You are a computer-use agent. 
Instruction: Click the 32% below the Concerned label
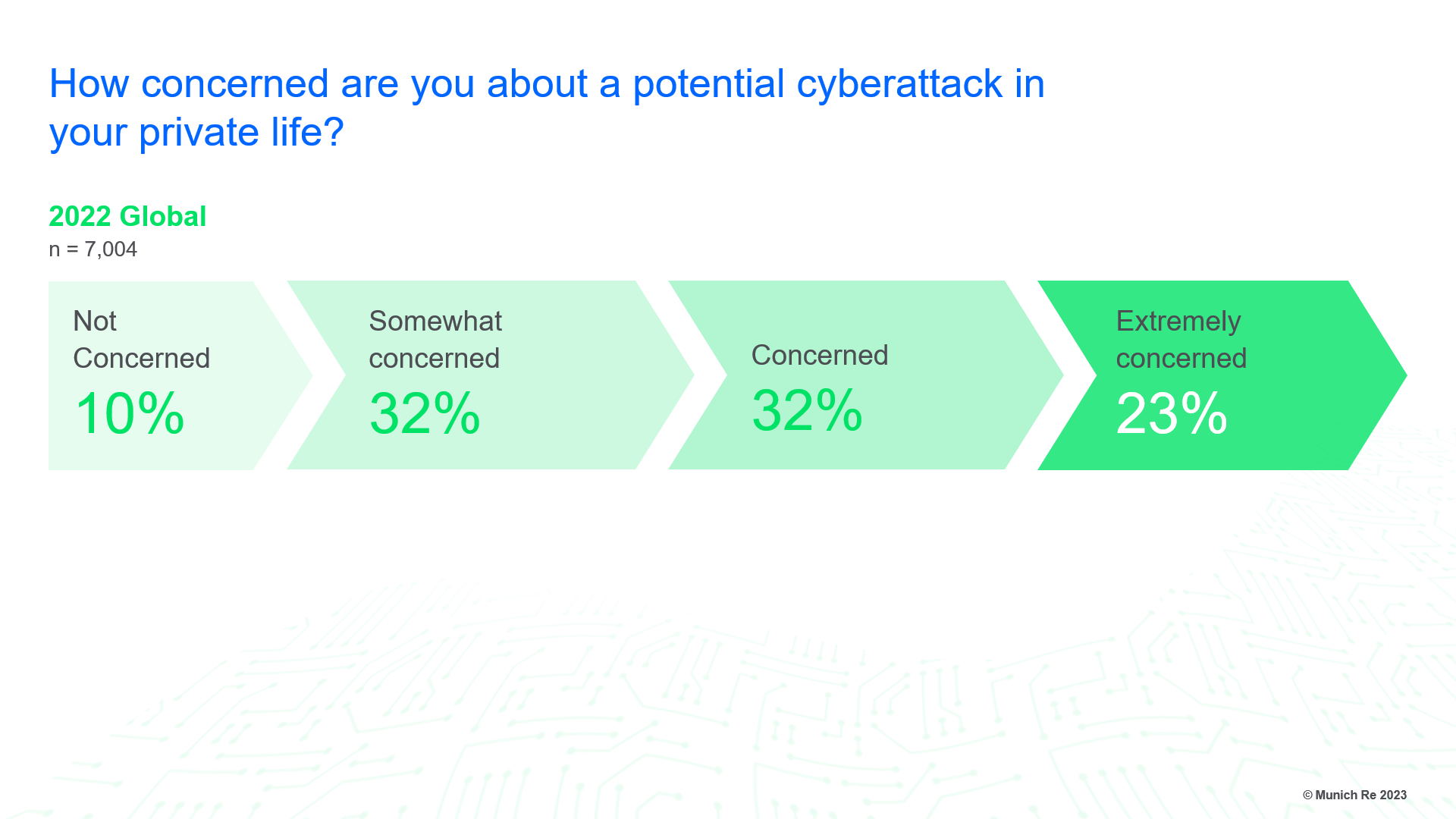807,411
